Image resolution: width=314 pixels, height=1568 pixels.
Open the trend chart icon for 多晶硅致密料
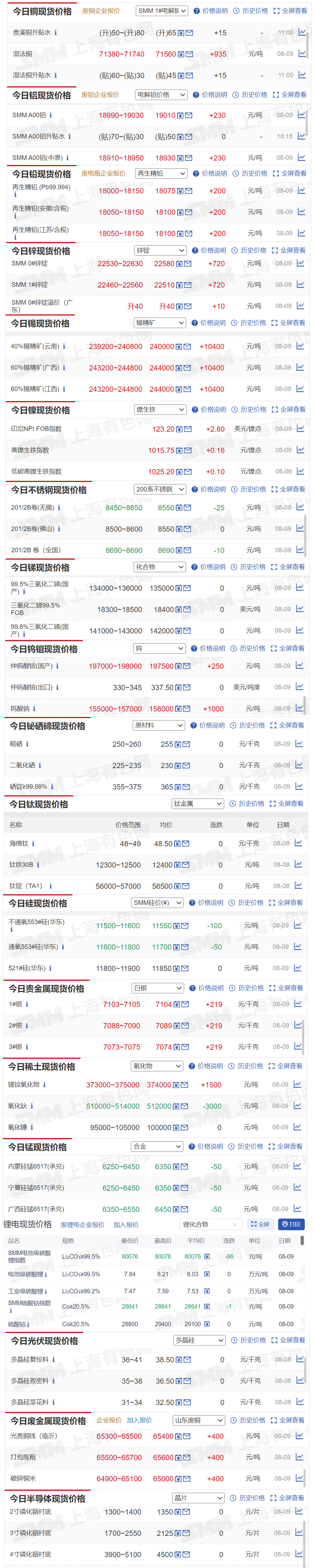tap(299, 1381)
